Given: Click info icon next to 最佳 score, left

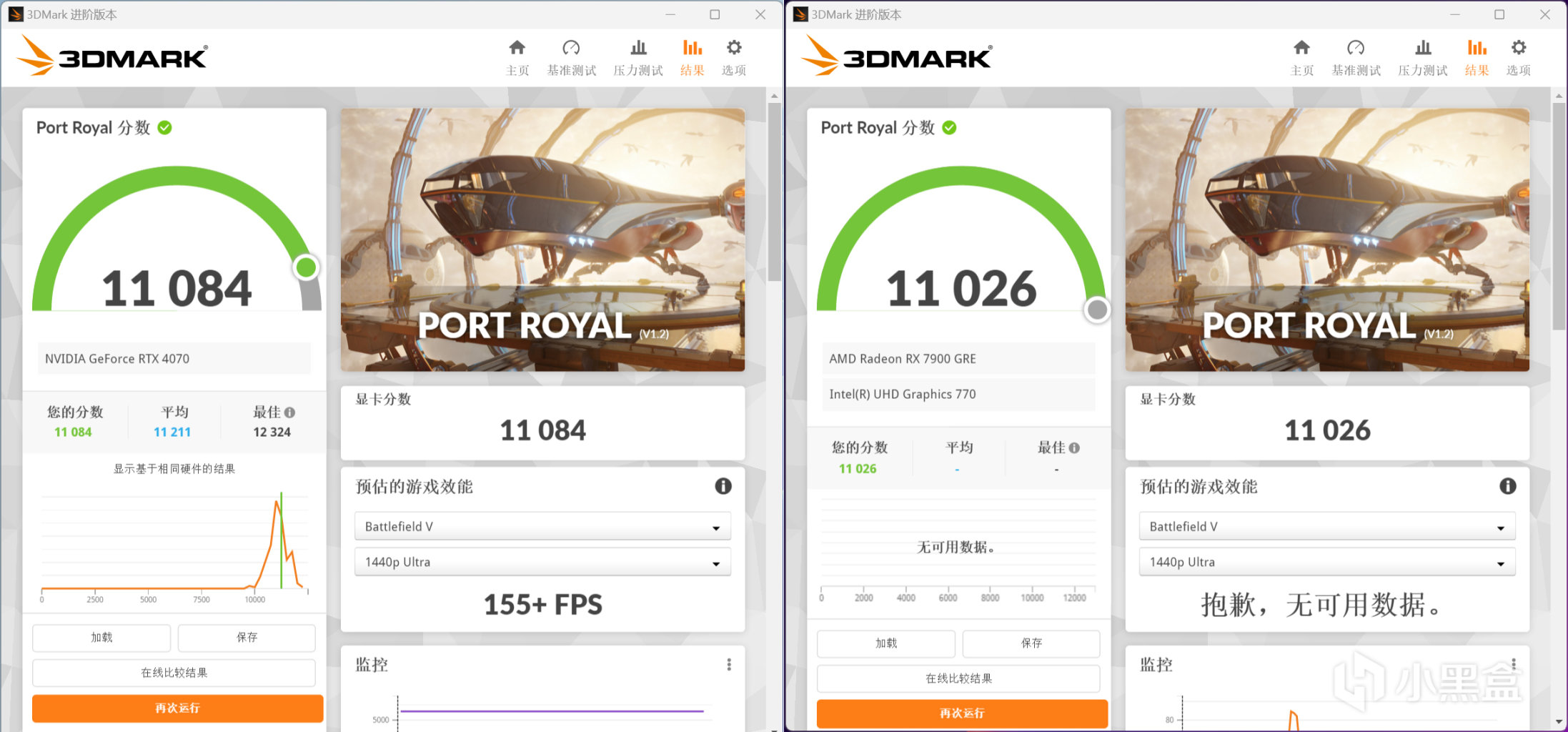Looking at the screenshot, I should click(x=289, y=412).
